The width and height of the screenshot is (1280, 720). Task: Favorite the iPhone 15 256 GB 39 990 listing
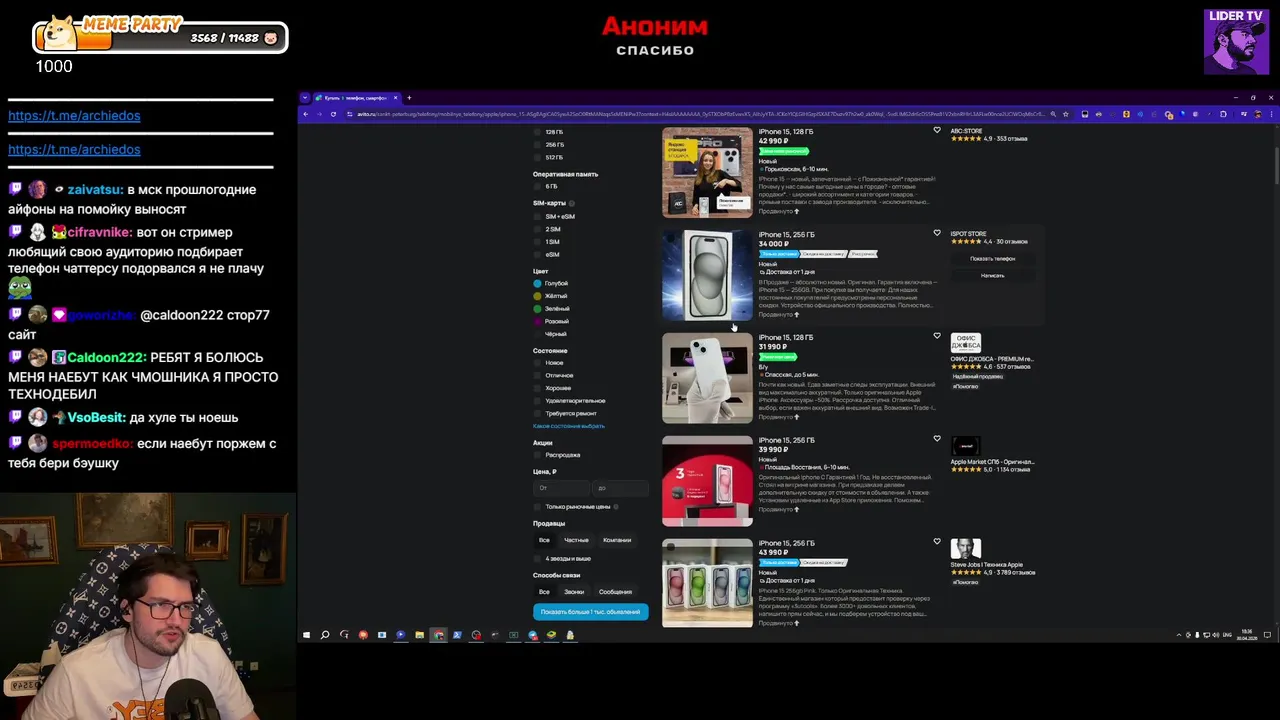[x=937, y=439]
